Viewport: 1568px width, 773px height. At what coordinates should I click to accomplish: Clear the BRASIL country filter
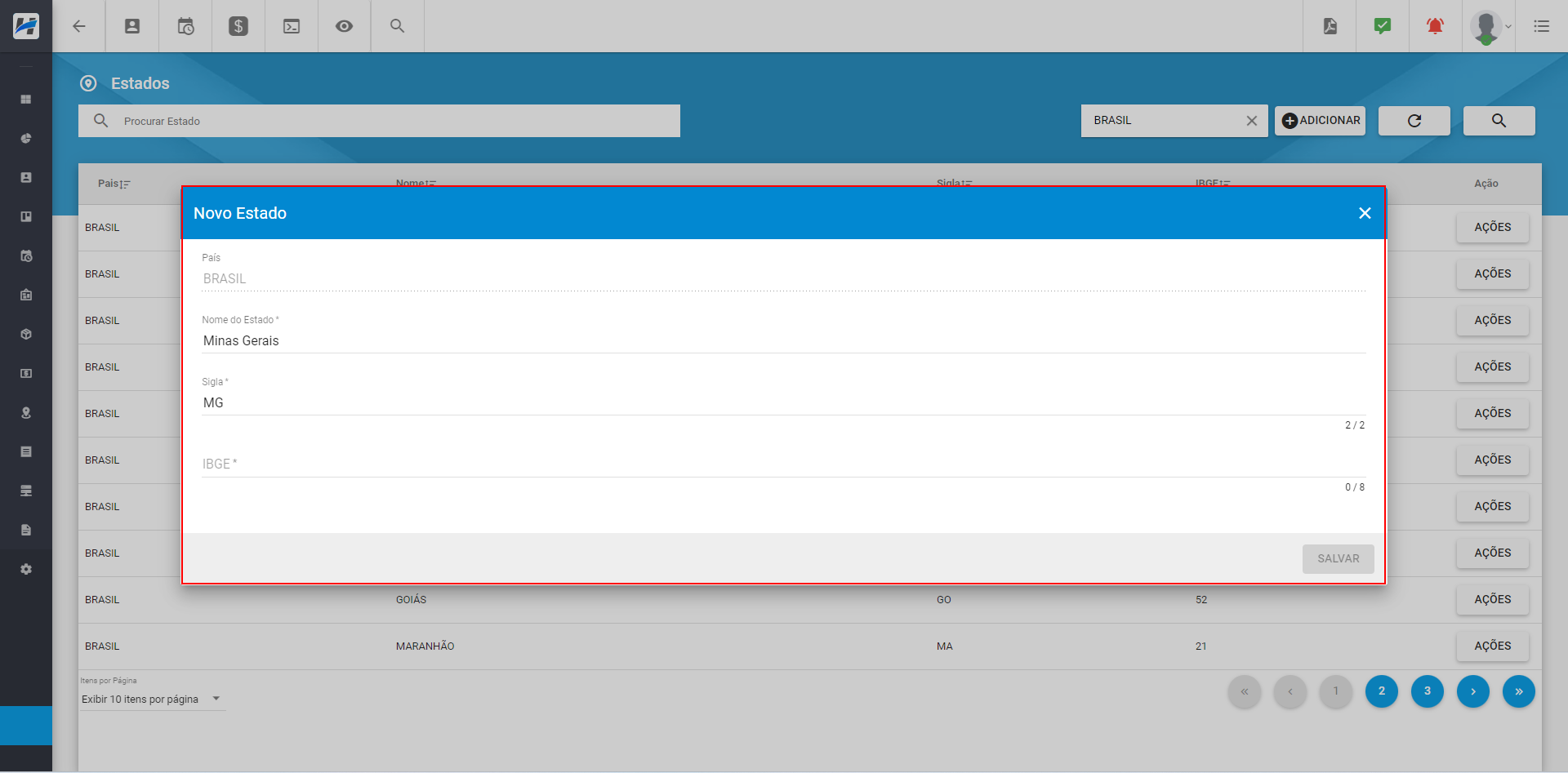point(1251,121)
